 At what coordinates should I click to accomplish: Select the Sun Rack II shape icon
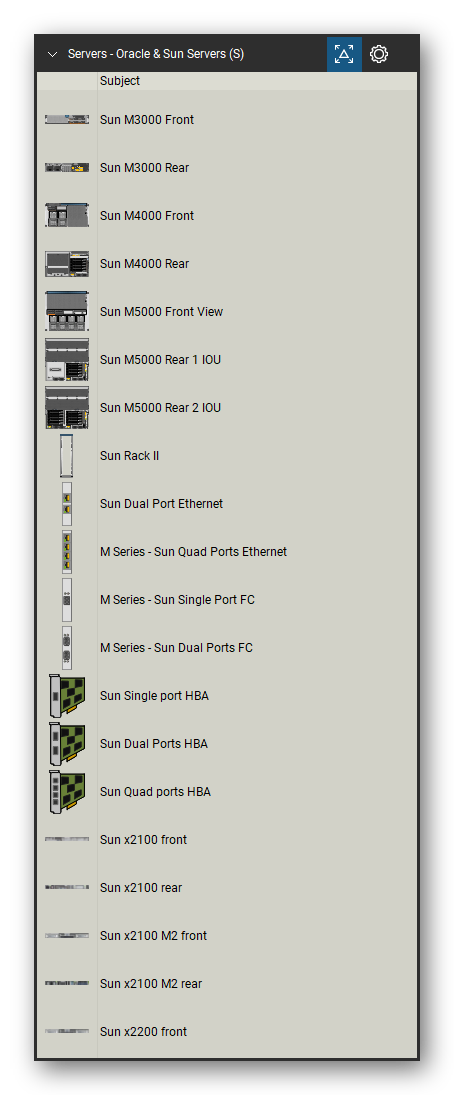point(67,455)
